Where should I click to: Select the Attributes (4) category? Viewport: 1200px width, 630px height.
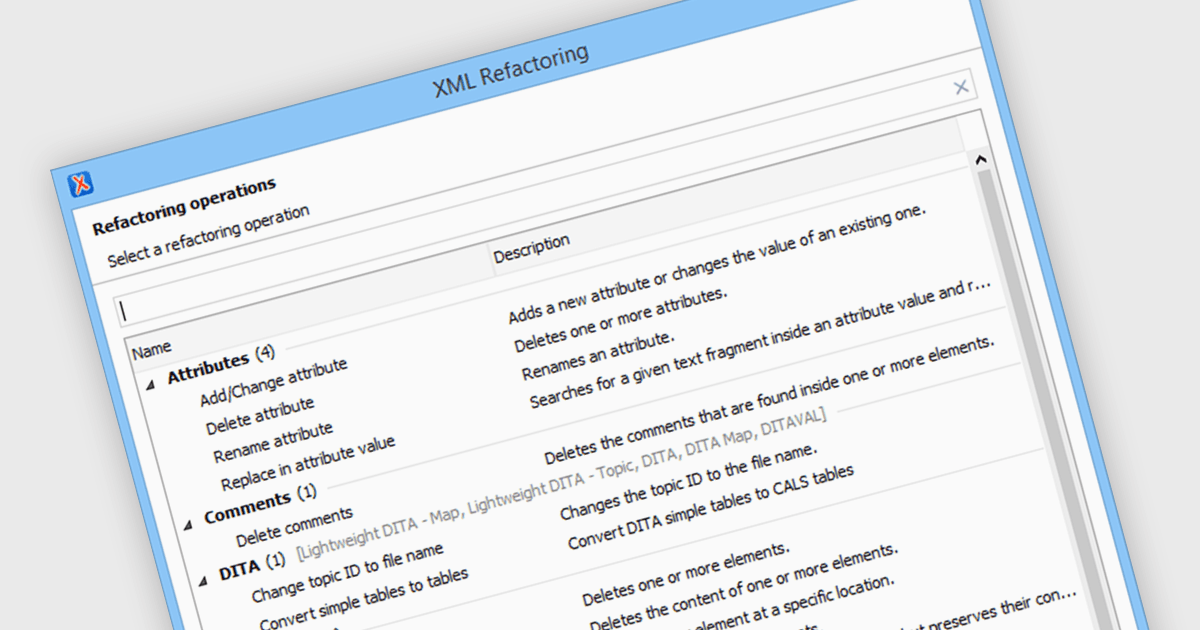point(220,364)
